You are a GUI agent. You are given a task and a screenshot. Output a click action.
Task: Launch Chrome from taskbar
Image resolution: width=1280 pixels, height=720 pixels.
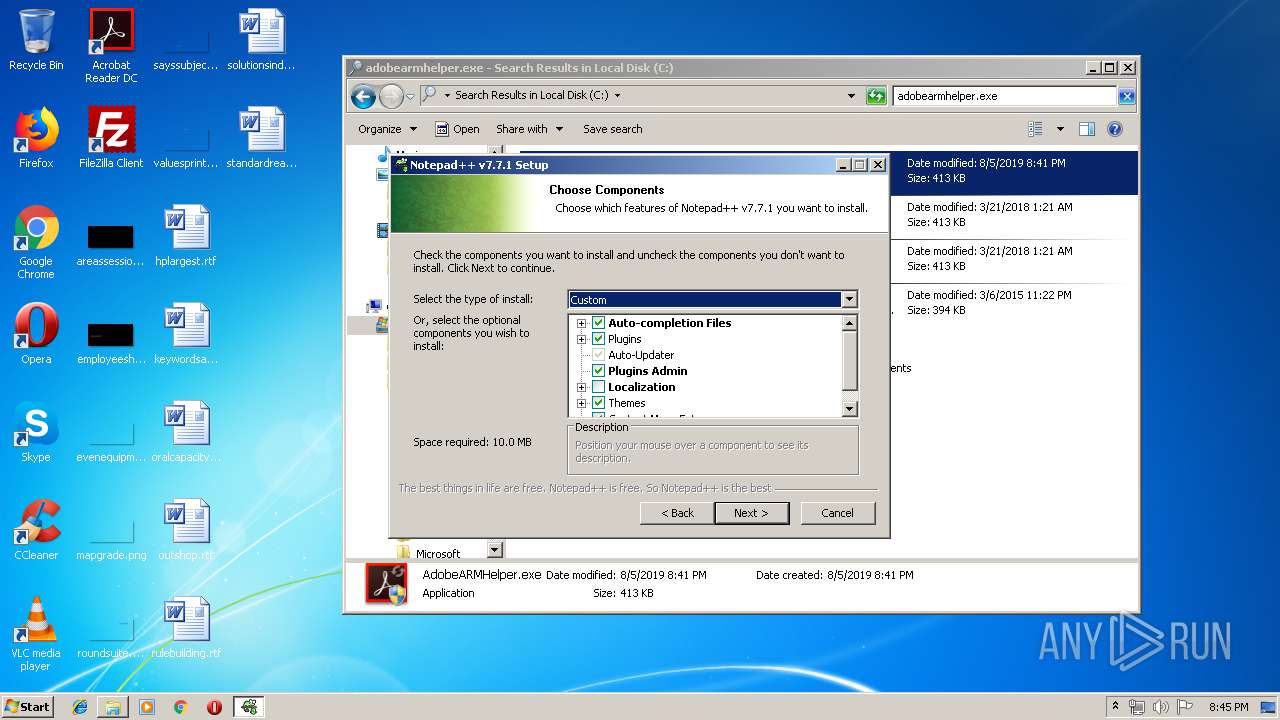[180, 707]
